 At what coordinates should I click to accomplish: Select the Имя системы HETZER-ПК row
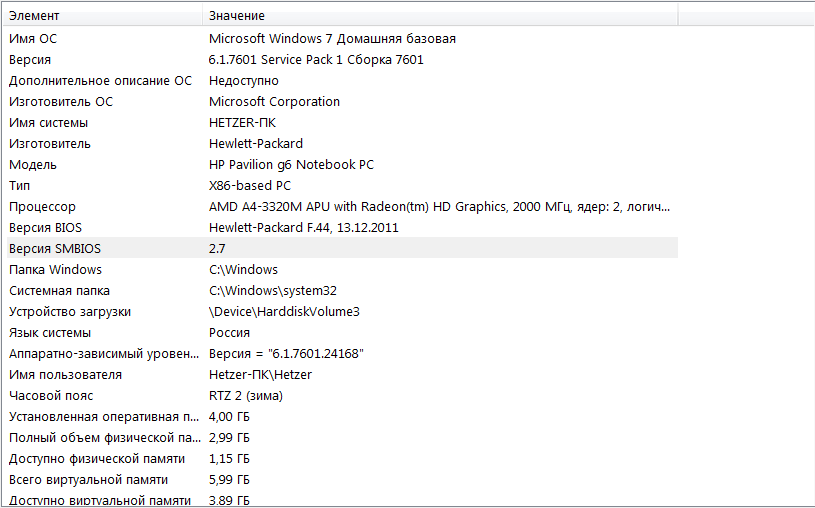[342, 123]
